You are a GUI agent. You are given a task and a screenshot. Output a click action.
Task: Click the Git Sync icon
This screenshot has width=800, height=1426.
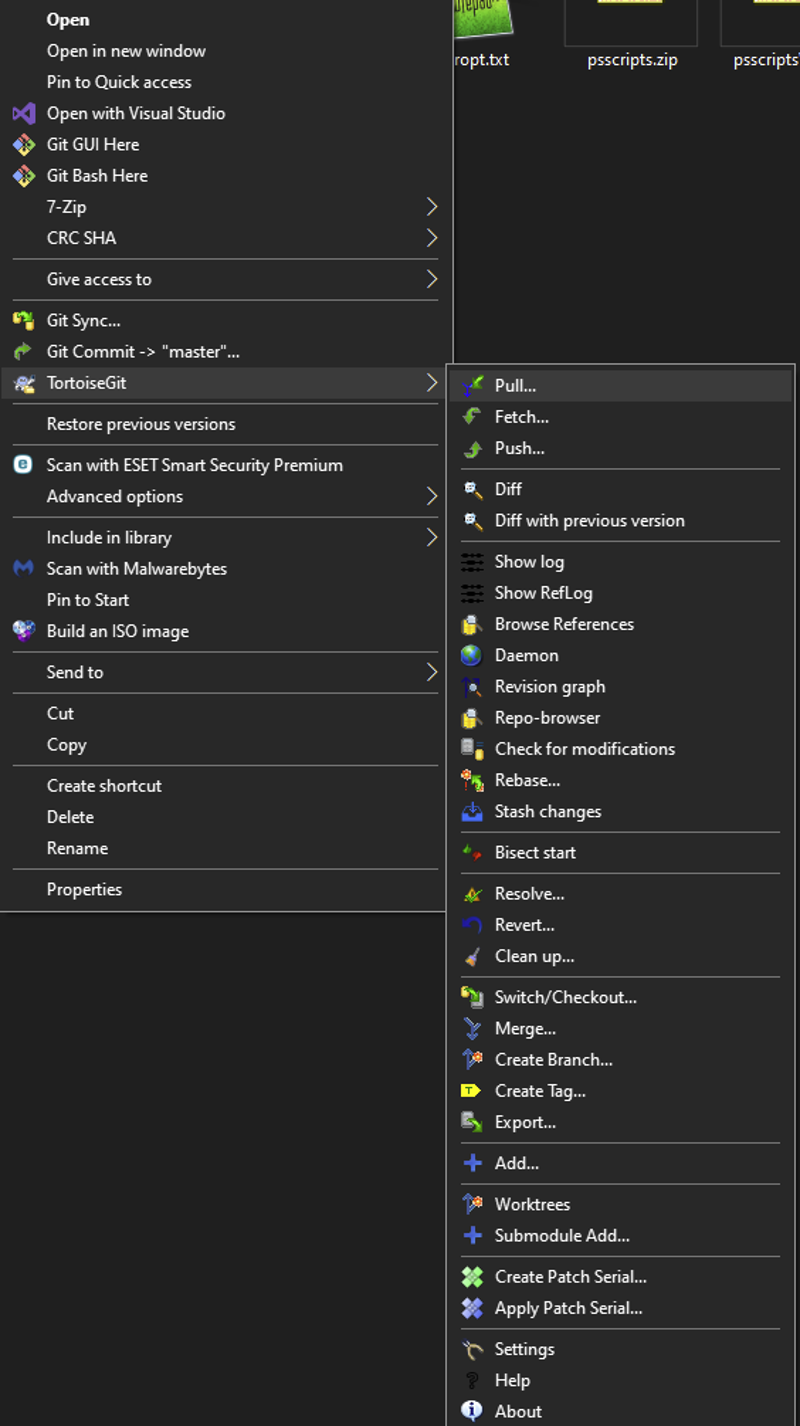tap(24, 320)
